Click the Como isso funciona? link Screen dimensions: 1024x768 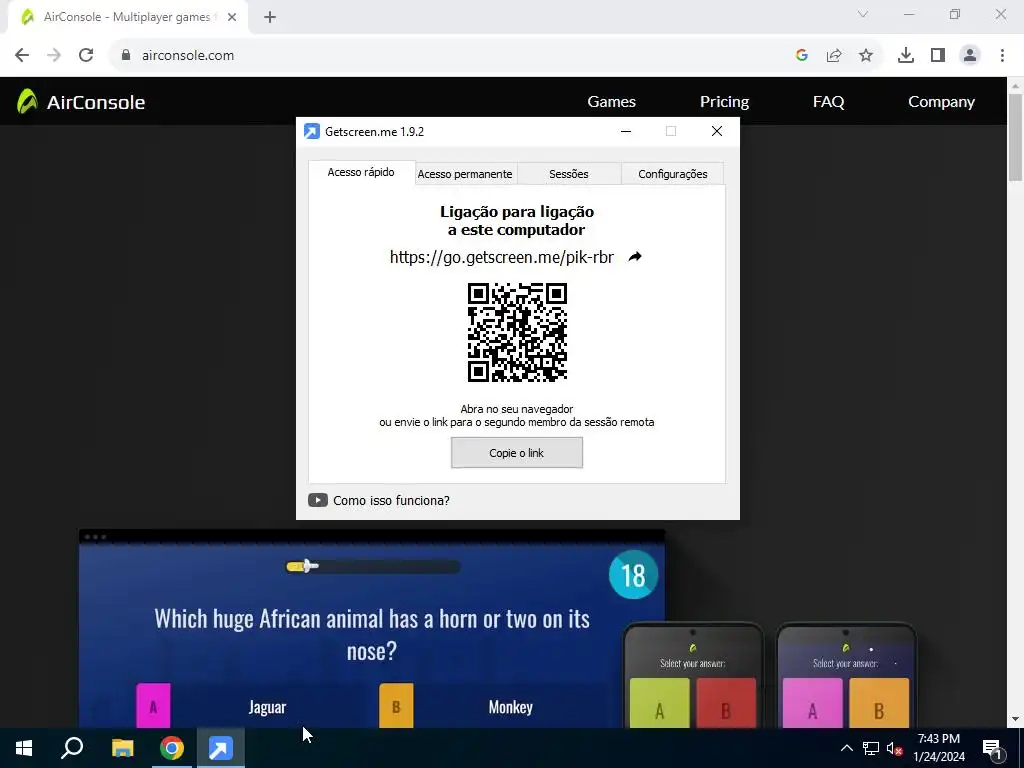tap(391, 500)
